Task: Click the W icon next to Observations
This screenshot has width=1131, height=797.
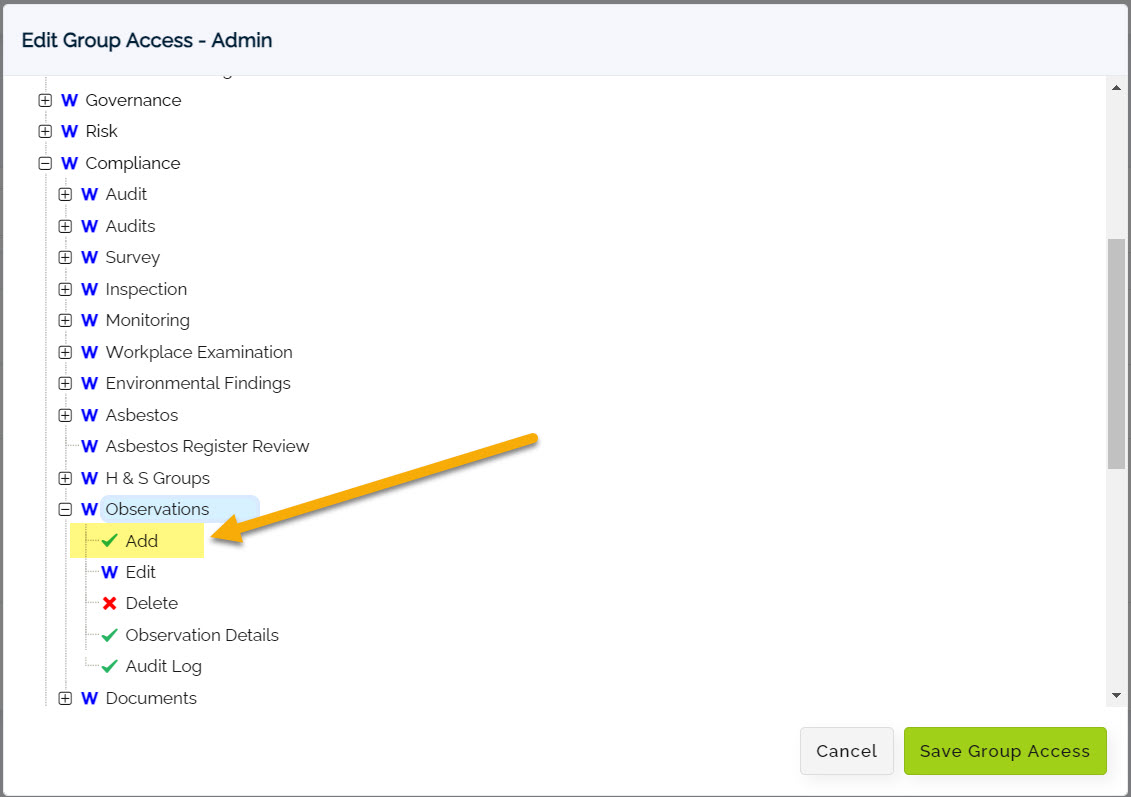Action: (89, 509)
